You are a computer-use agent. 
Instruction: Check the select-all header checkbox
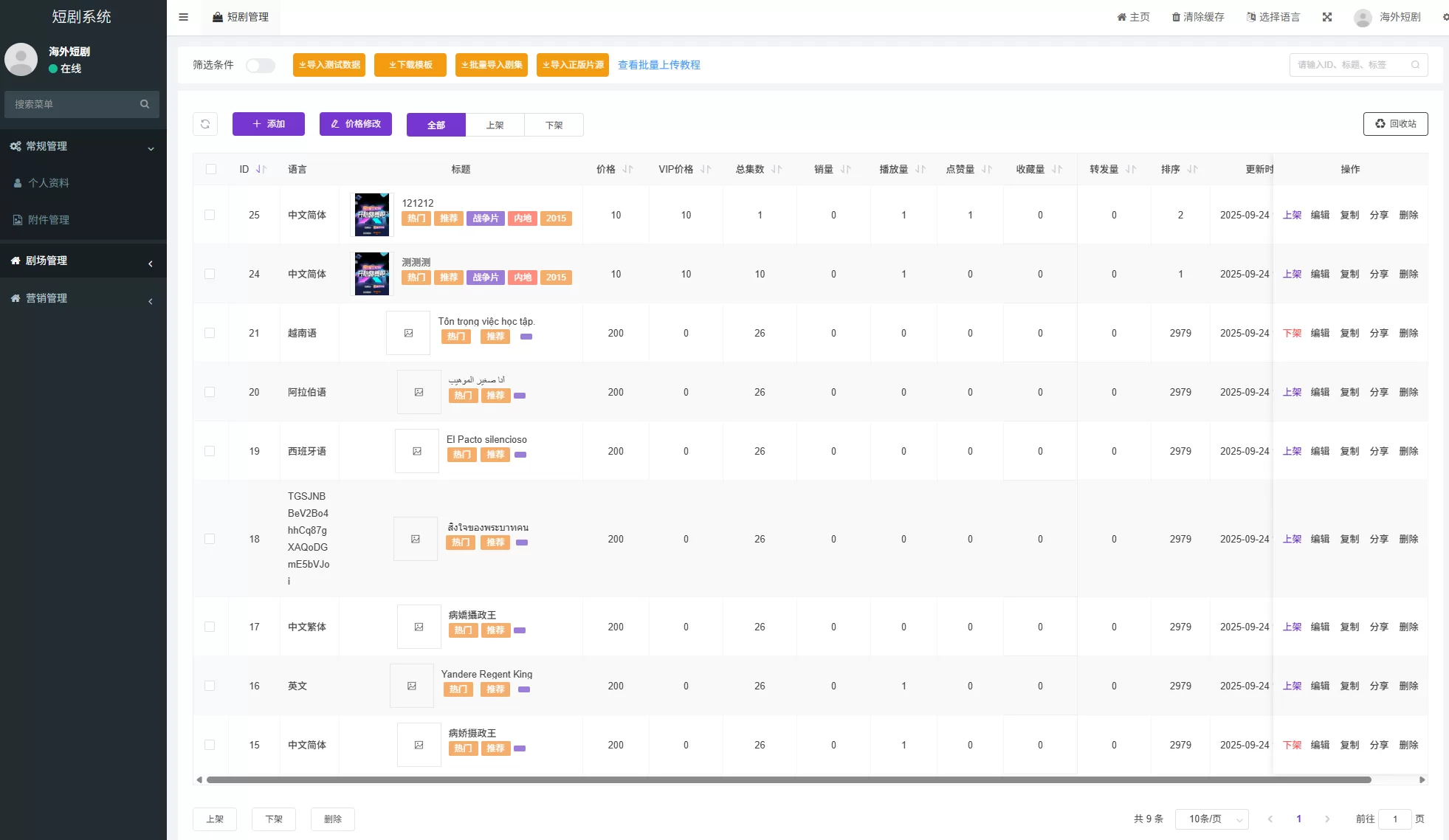click(x=211, y=169)
